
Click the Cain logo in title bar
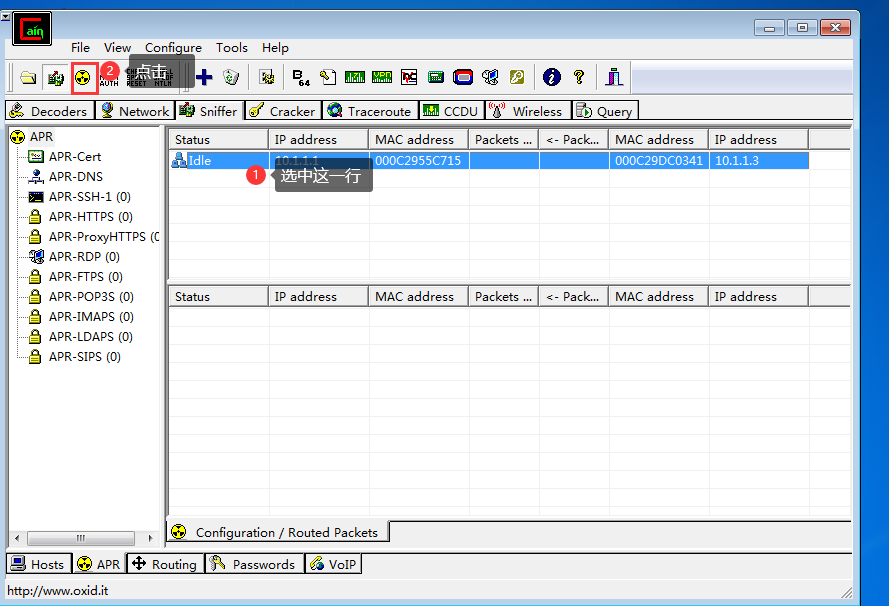coord(32,29)
